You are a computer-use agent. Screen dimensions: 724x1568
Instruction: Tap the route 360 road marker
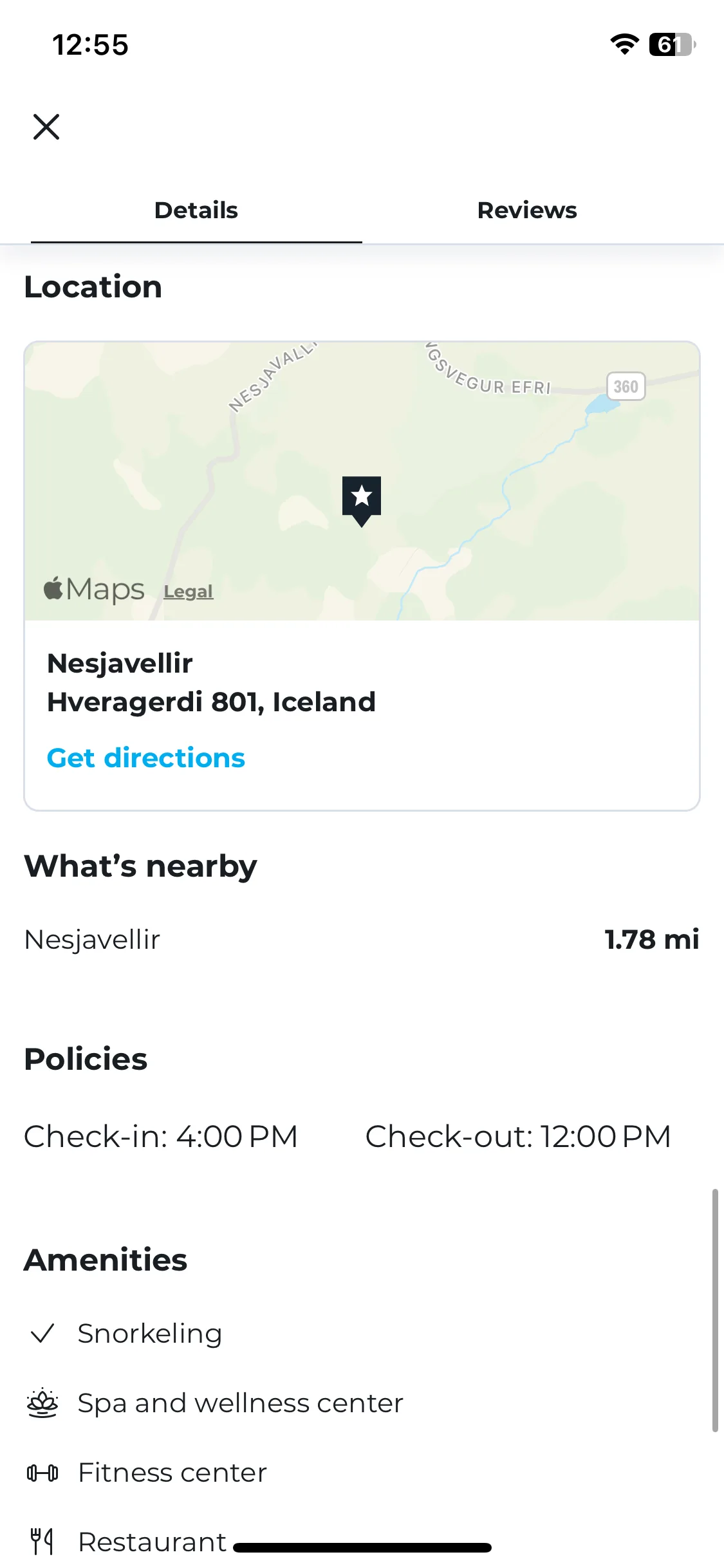click(x=626, y=386)
